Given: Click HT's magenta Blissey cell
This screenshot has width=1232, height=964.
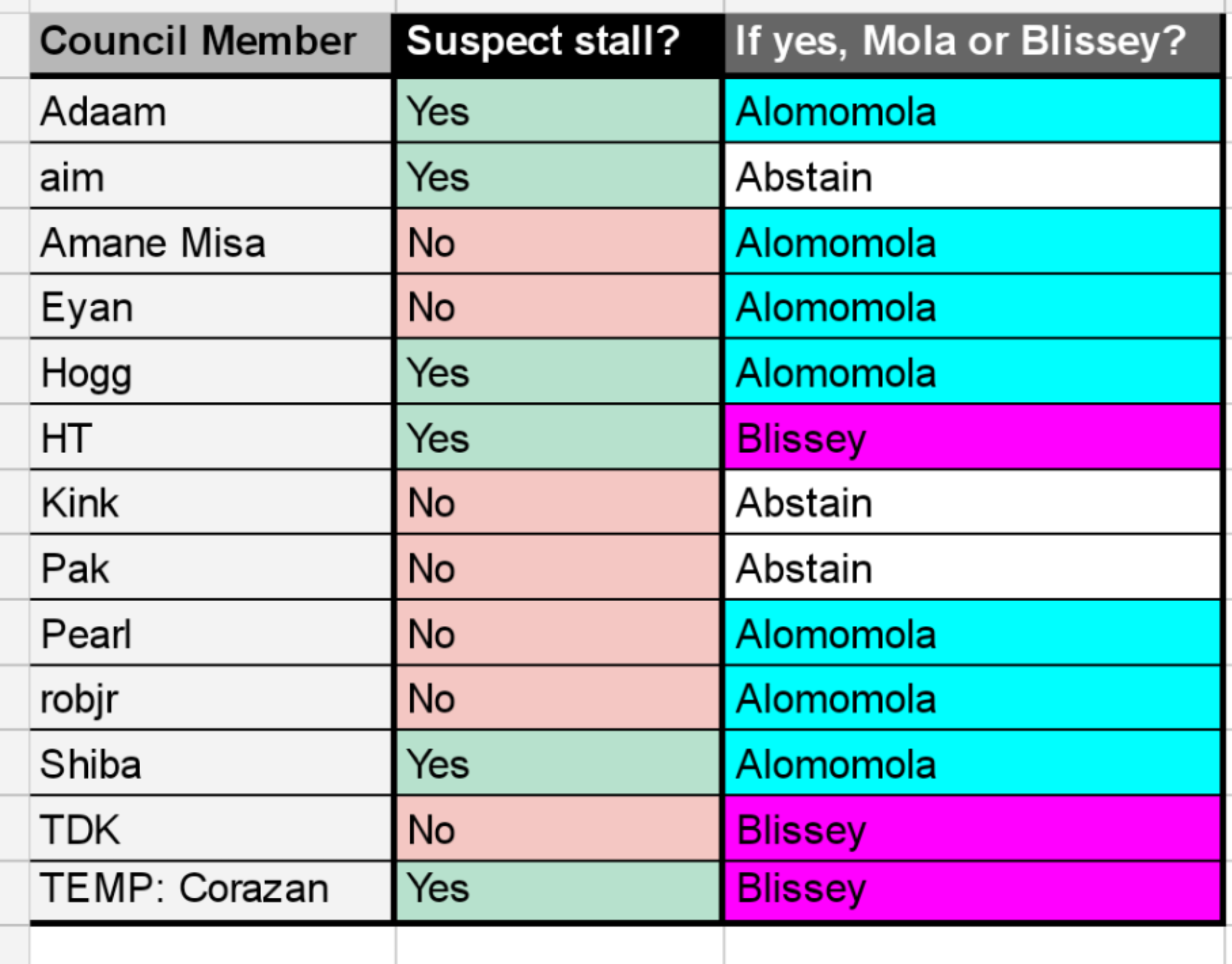Looking at the screenshot, I should (972, 437).
